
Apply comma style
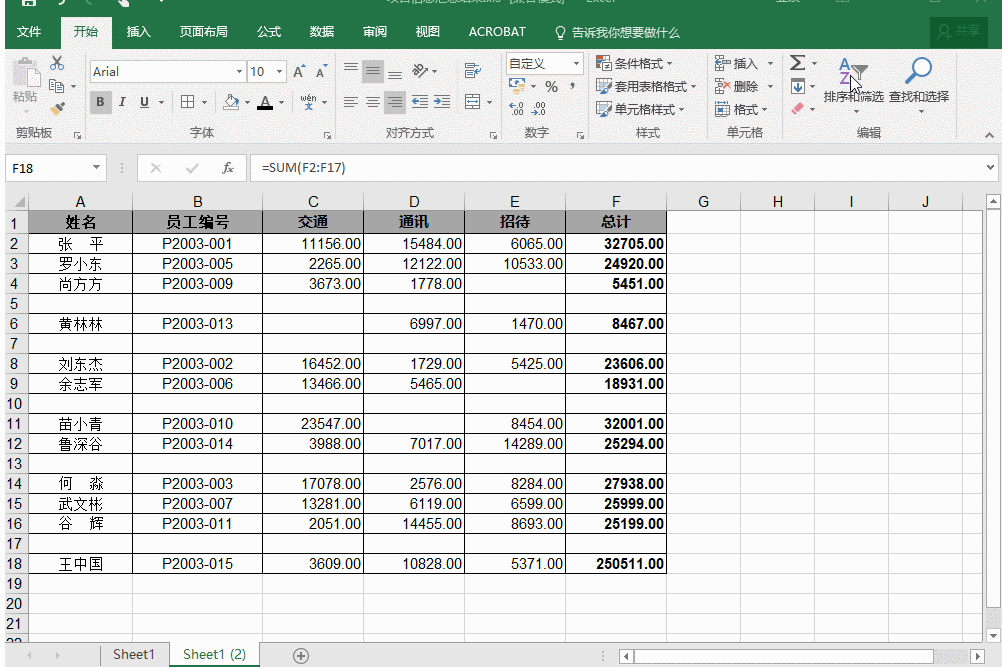point(573,86)
